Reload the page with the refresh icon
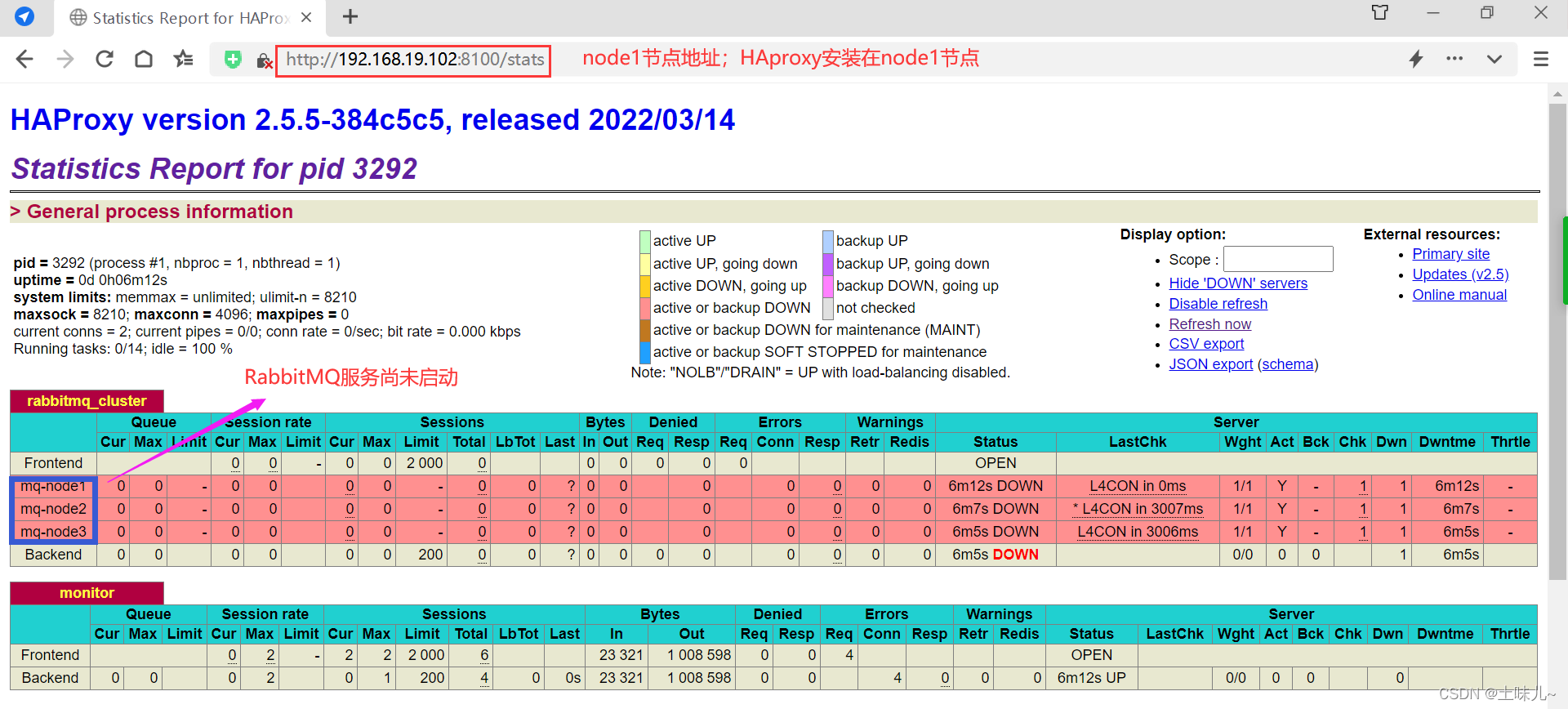 pyautogui.click(x=105, y=59)
